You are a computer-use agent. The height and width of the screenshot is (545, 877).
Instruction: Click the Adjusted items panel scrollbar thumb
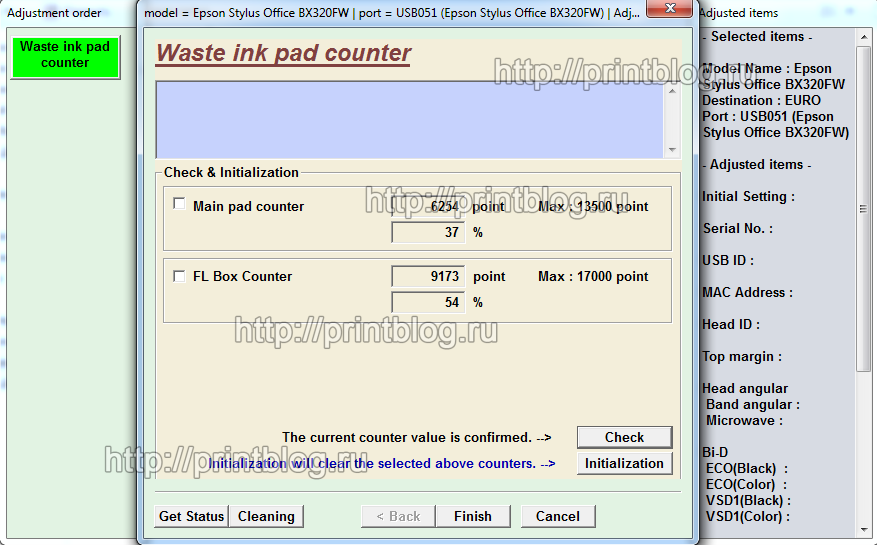tap(863, 208)
